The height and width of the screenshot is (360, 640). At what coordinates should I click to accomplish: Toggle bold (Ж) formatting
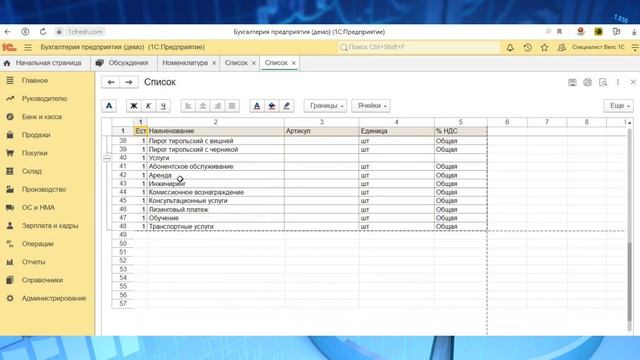click(133, 106)
